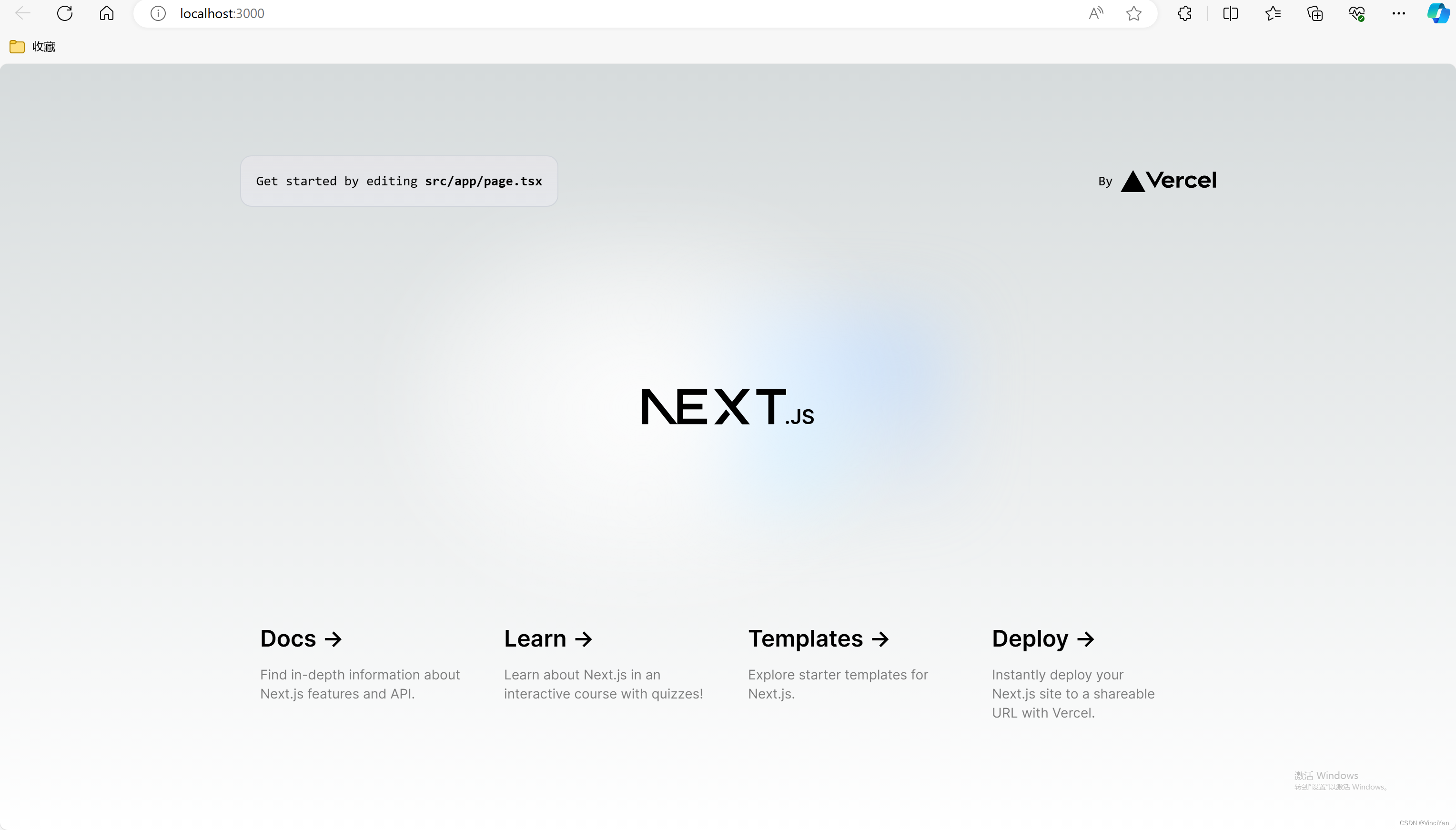Toggle split screen view

point(1230,13)
